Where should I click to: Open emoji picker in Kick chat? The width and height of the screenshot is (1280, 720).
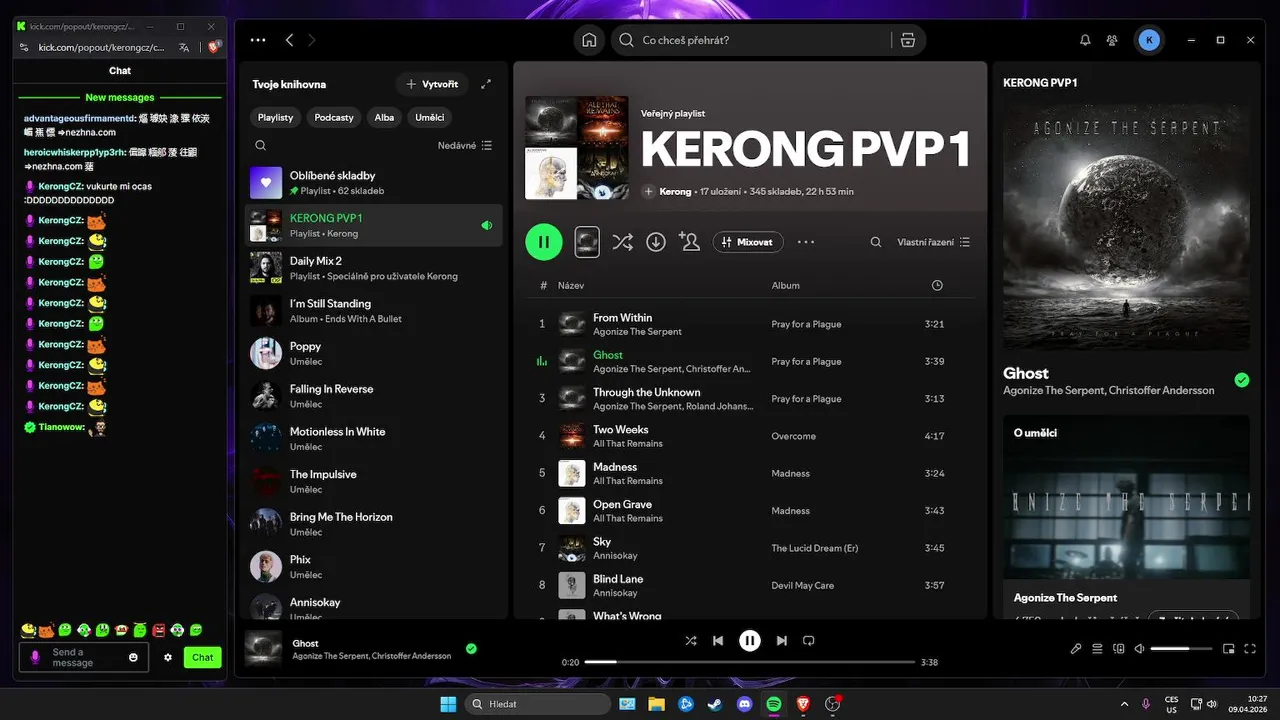[133, 657]
